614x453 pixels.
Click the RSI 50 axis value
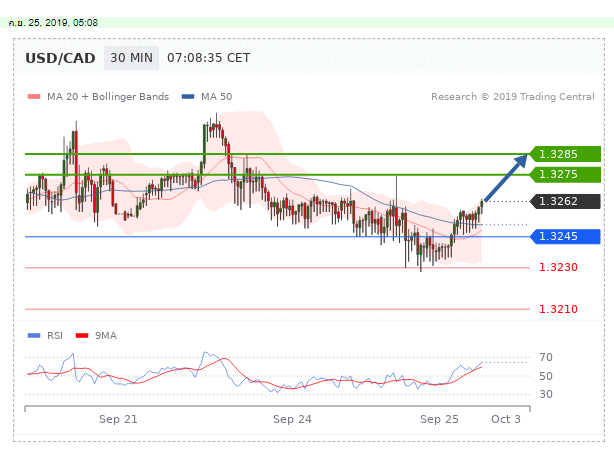pyautogui.click(x=546, y=376)
